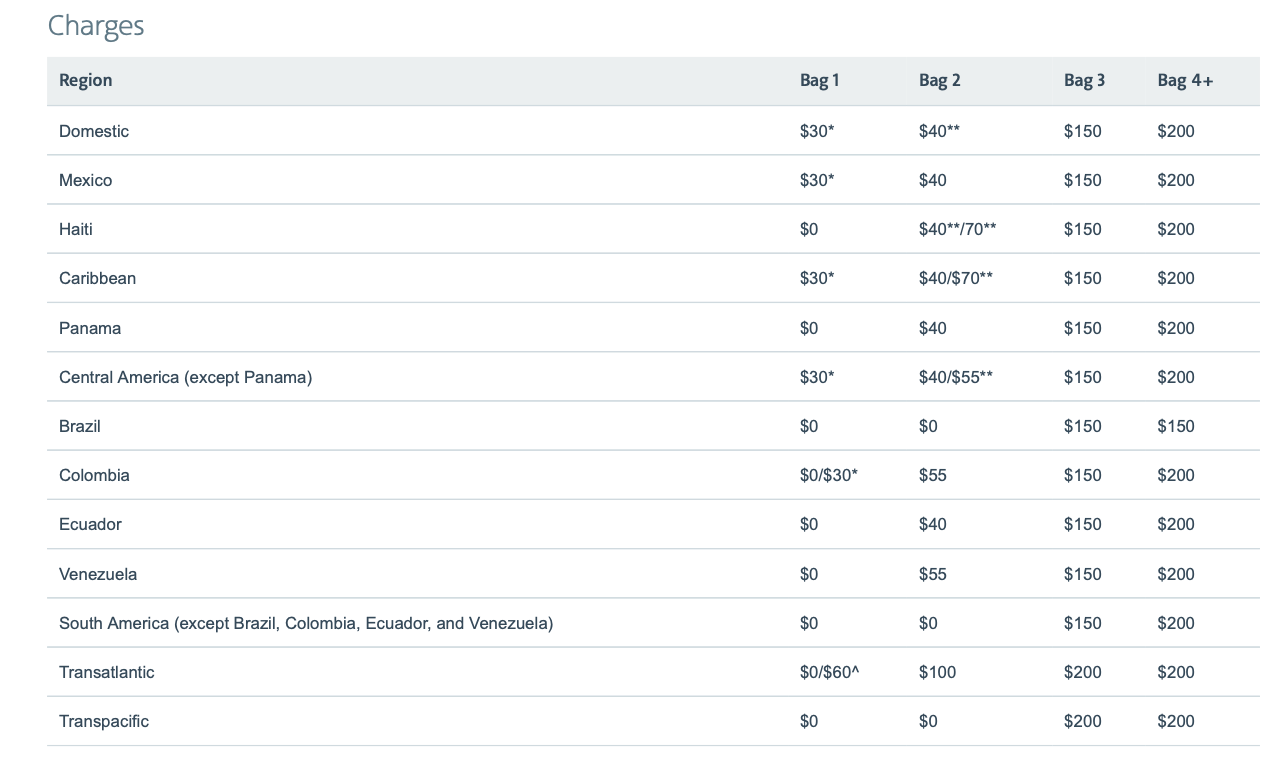The width and height of the screenshot is (1280, 764).
Task: Click Brazil's Bag 4+ charge of $150
Action: click(x=1175, y=426)
